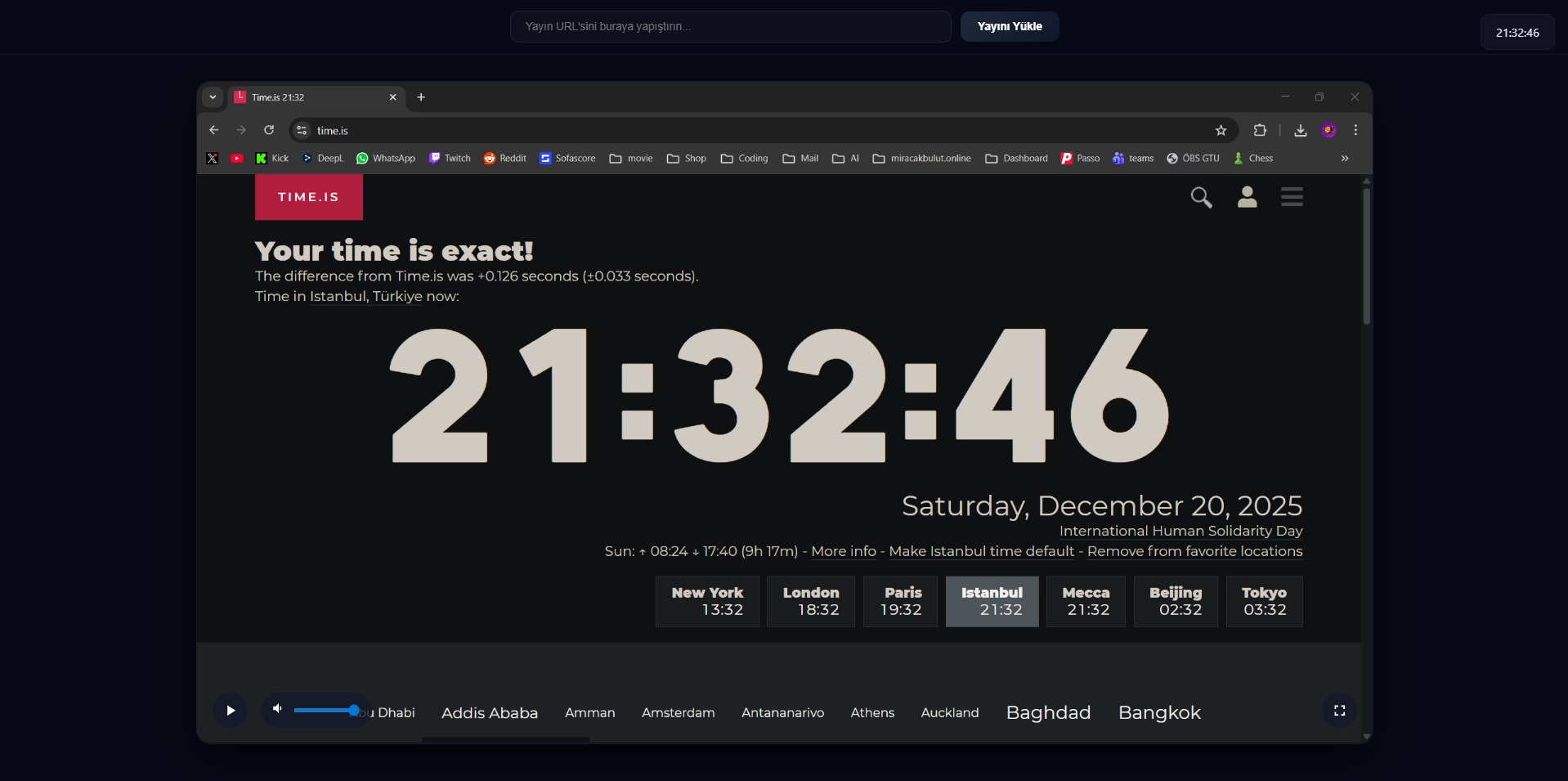Mute the stream with speaker icon
1568x781 pixels.
coord(278,709)
